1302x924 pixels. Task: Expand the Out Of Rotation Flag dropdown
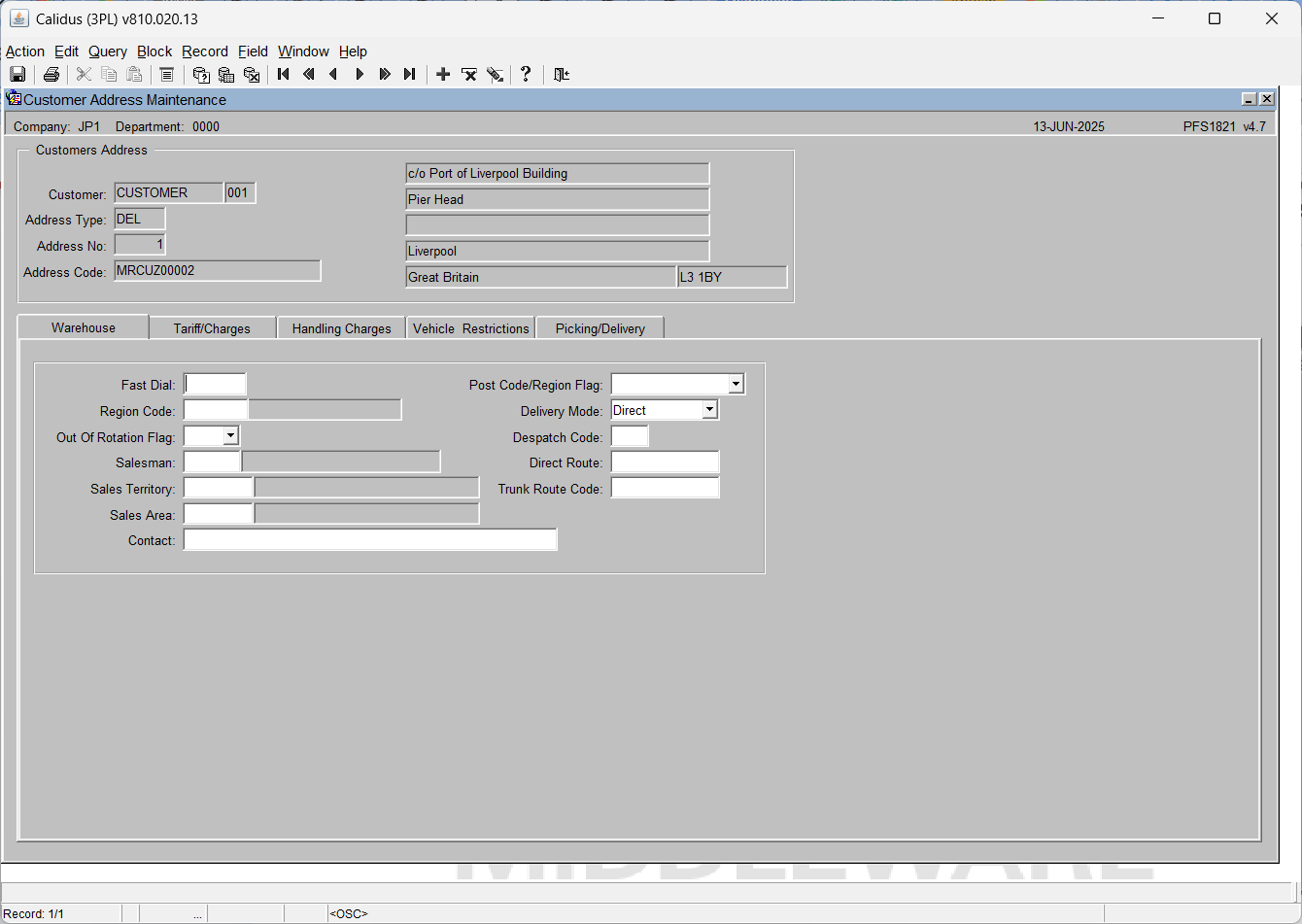pyautogui.click(x=230, y=437)
